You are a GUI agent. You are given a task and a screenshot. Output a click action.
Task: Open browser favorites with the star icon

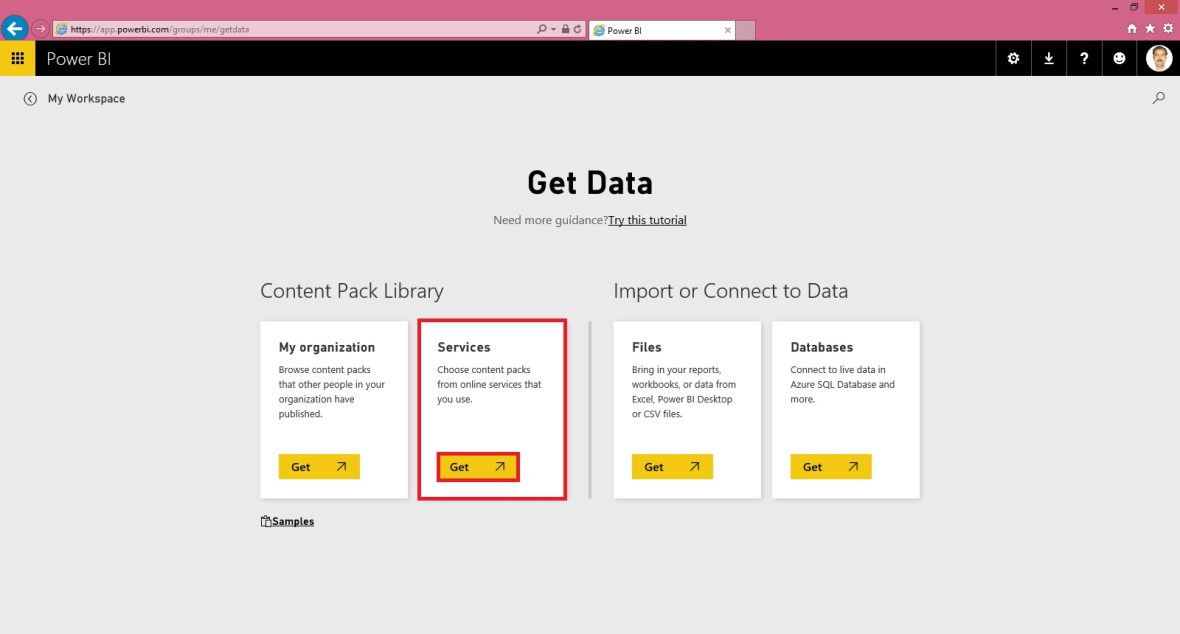[x=1151, y=28]
